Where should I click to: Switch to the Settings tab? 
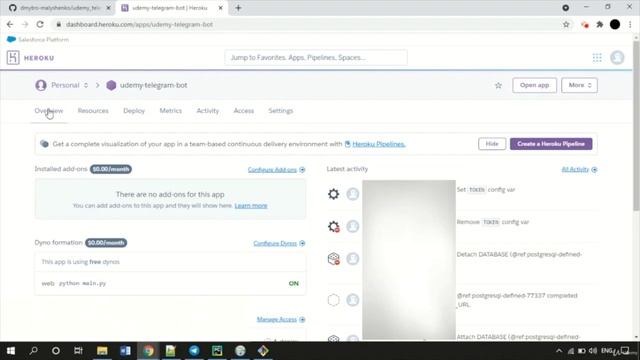point(281,111)
